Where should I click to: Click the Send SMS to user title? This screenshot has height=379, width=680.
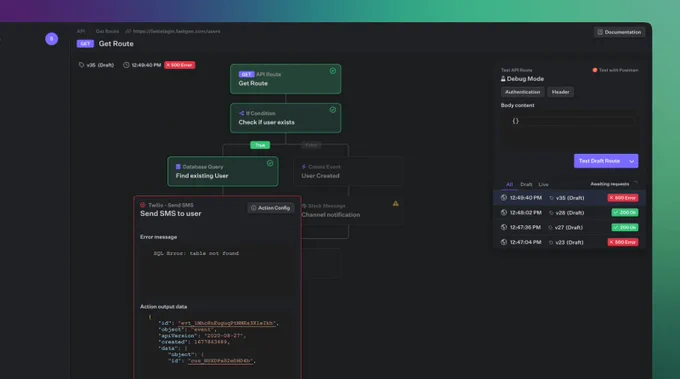(170, 214)
